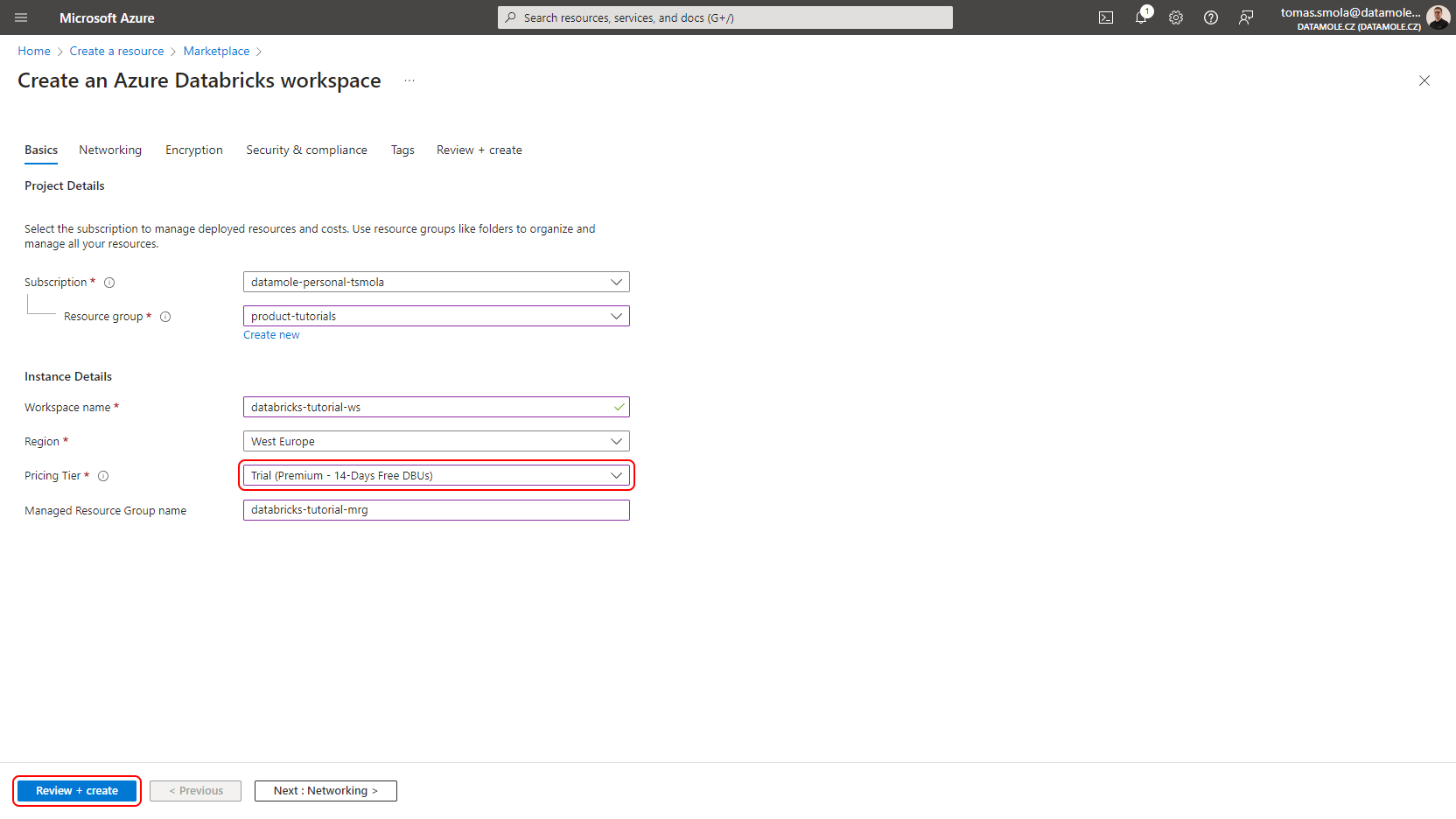Click the blue Review + create button
Image resolution: width=1456 pixels, height=819 pixels.
coord(77,791)
